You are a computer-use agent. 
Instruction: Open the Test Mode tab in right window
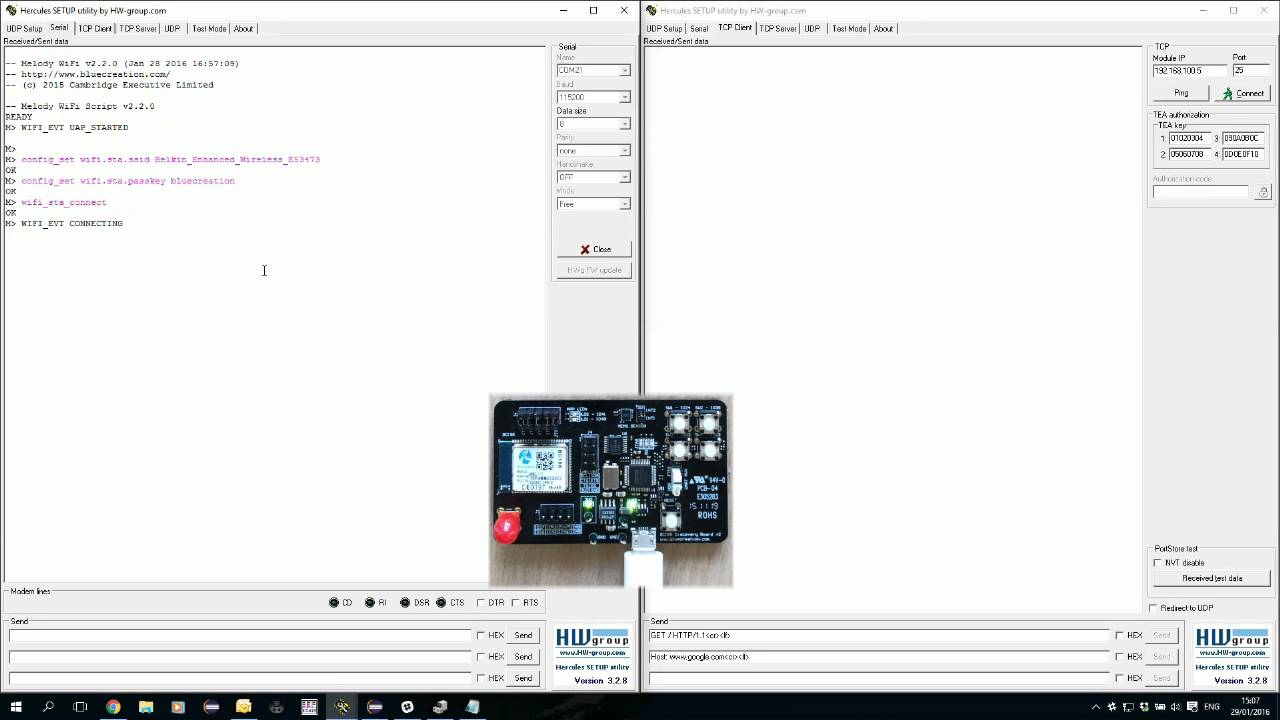click(849, 28)
